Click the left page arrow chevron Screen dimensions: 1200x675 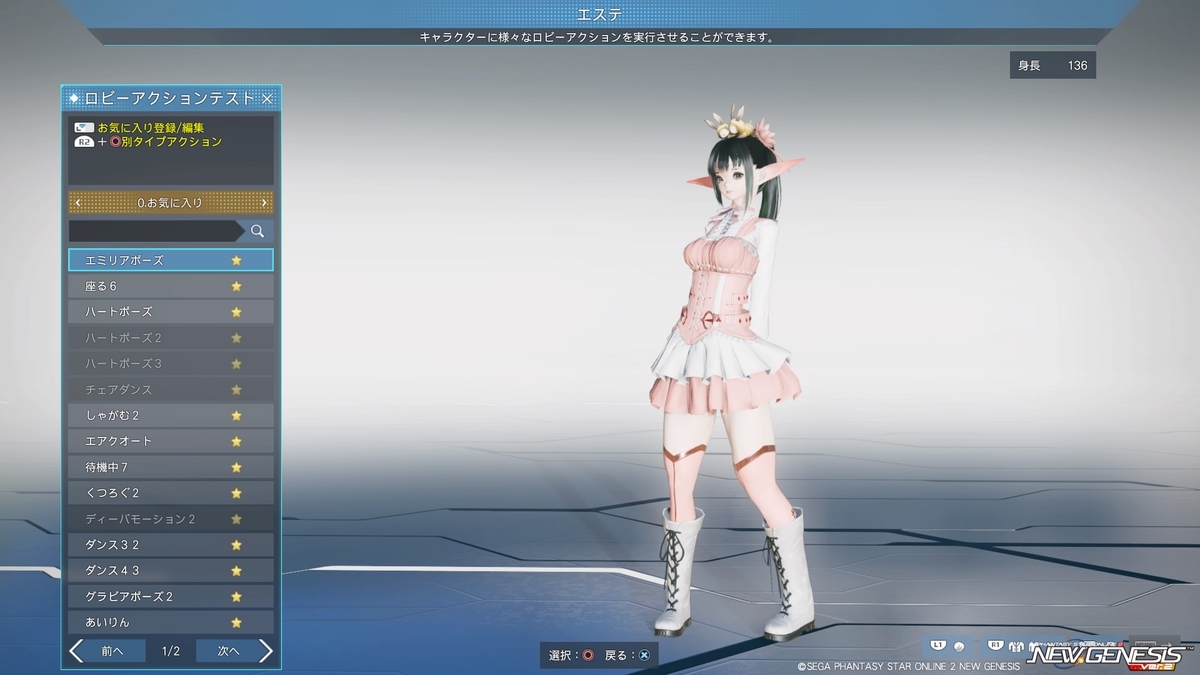[x=77, y=651]
